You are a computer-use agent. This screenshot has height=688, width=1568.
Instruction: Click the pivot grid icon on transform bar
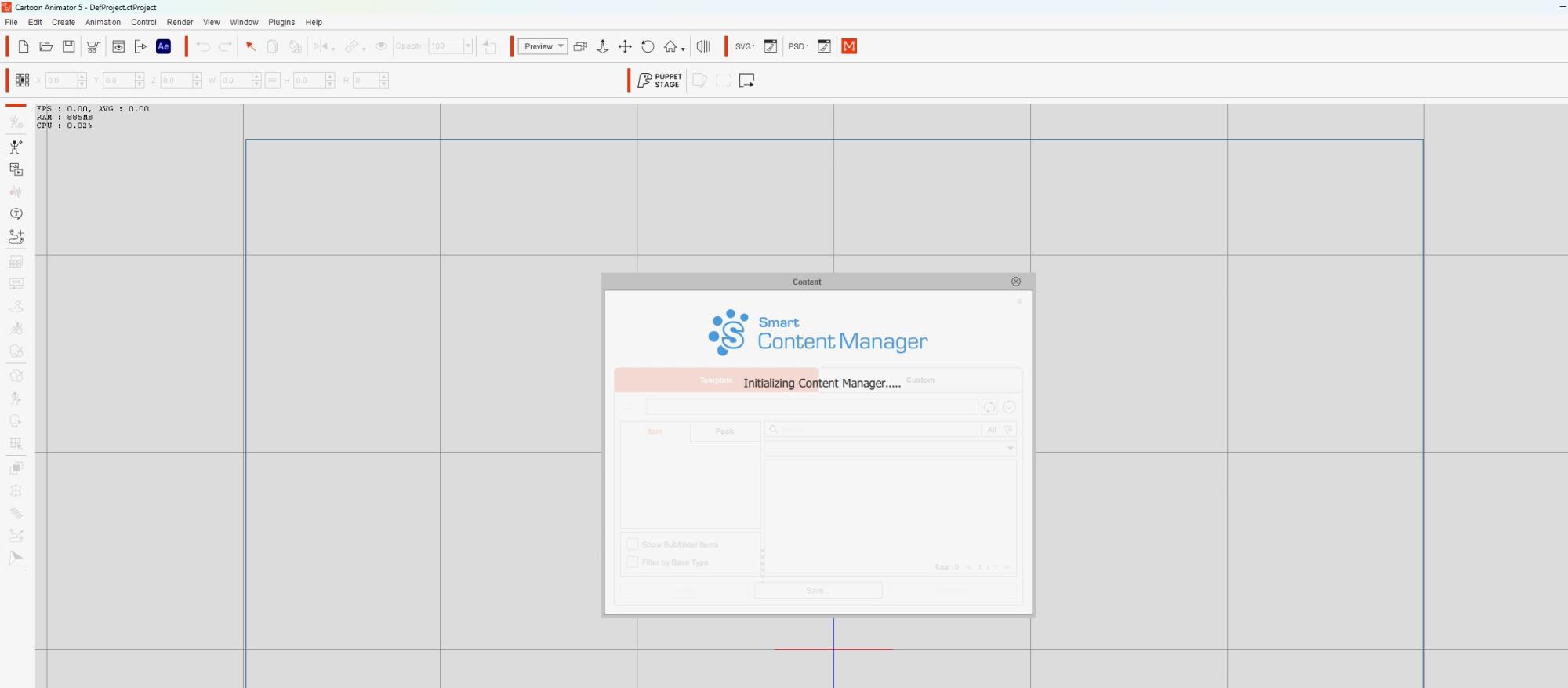coord(22,80)
